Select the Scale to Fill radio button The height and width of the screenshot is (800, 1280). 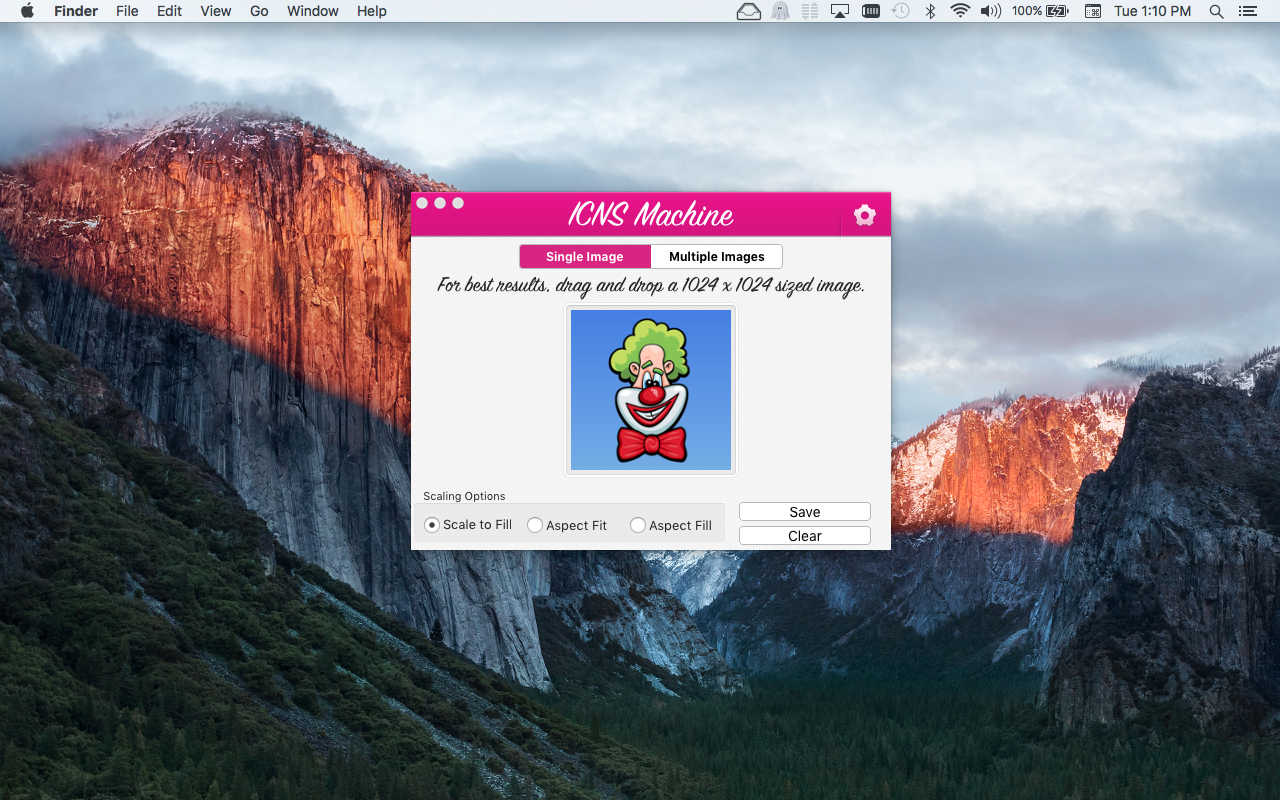431,524
